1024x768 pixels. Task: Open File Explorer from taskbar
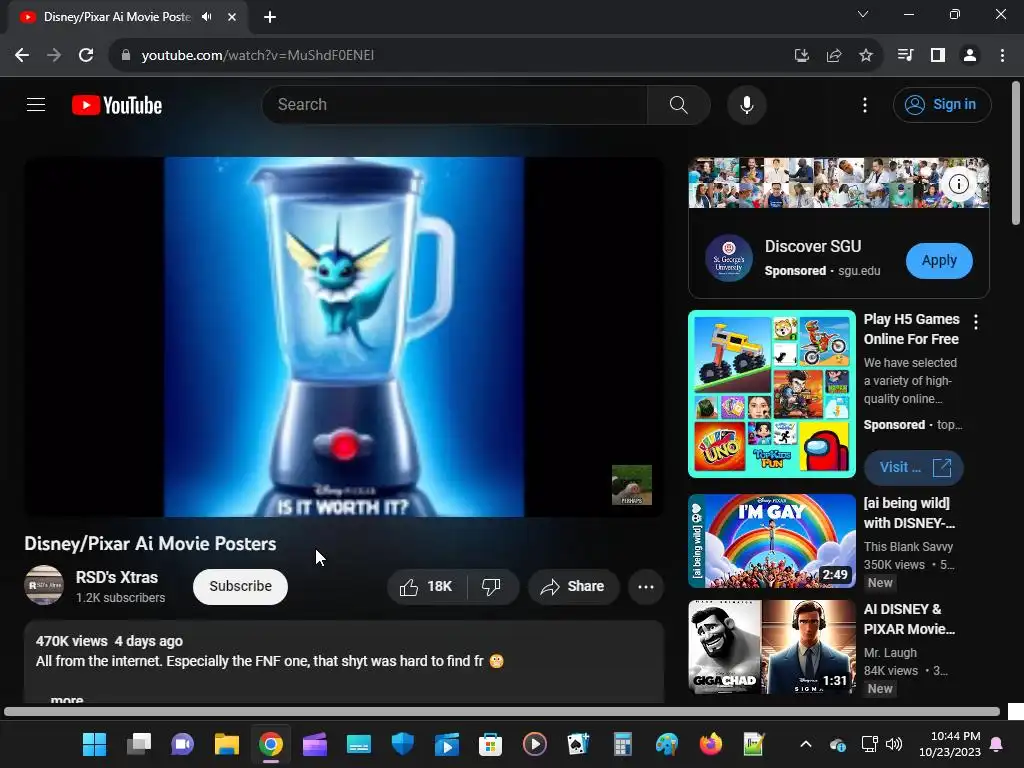[x=227, y=744]
